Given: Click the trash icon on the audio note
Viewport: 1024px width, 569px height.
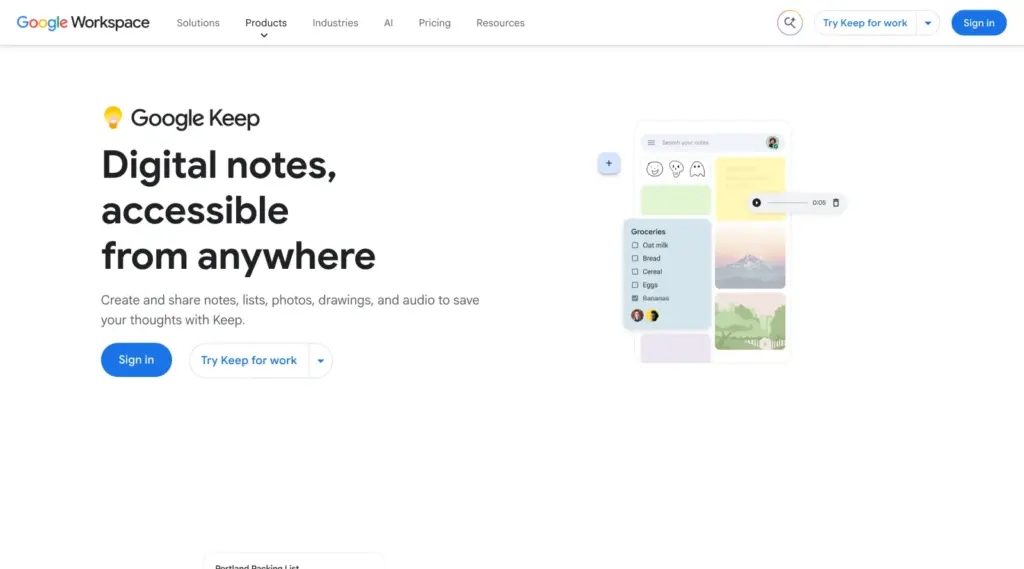Looking at the screenshot, I should (x=835, y=203).
